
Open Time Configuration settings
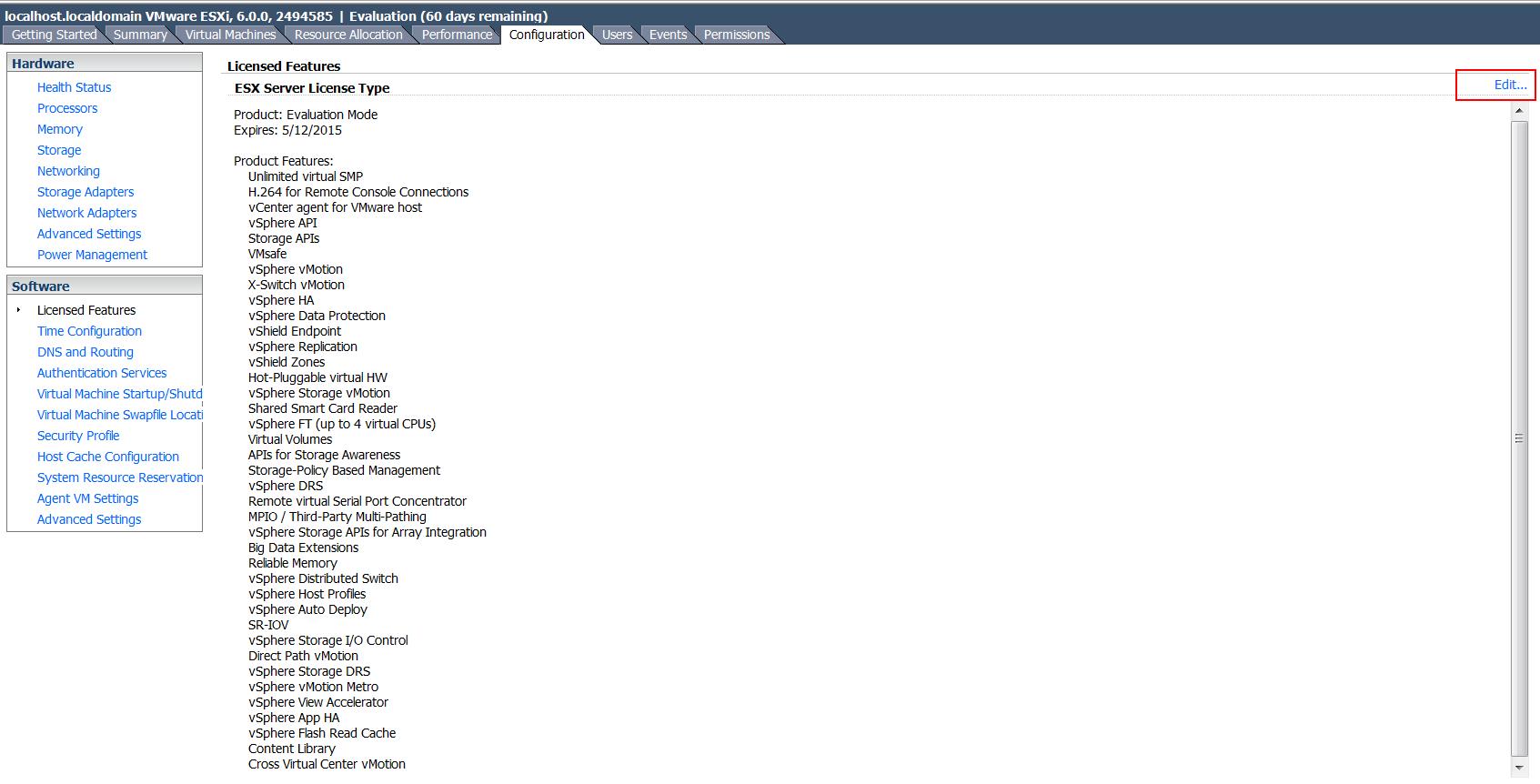pos(89,331)
